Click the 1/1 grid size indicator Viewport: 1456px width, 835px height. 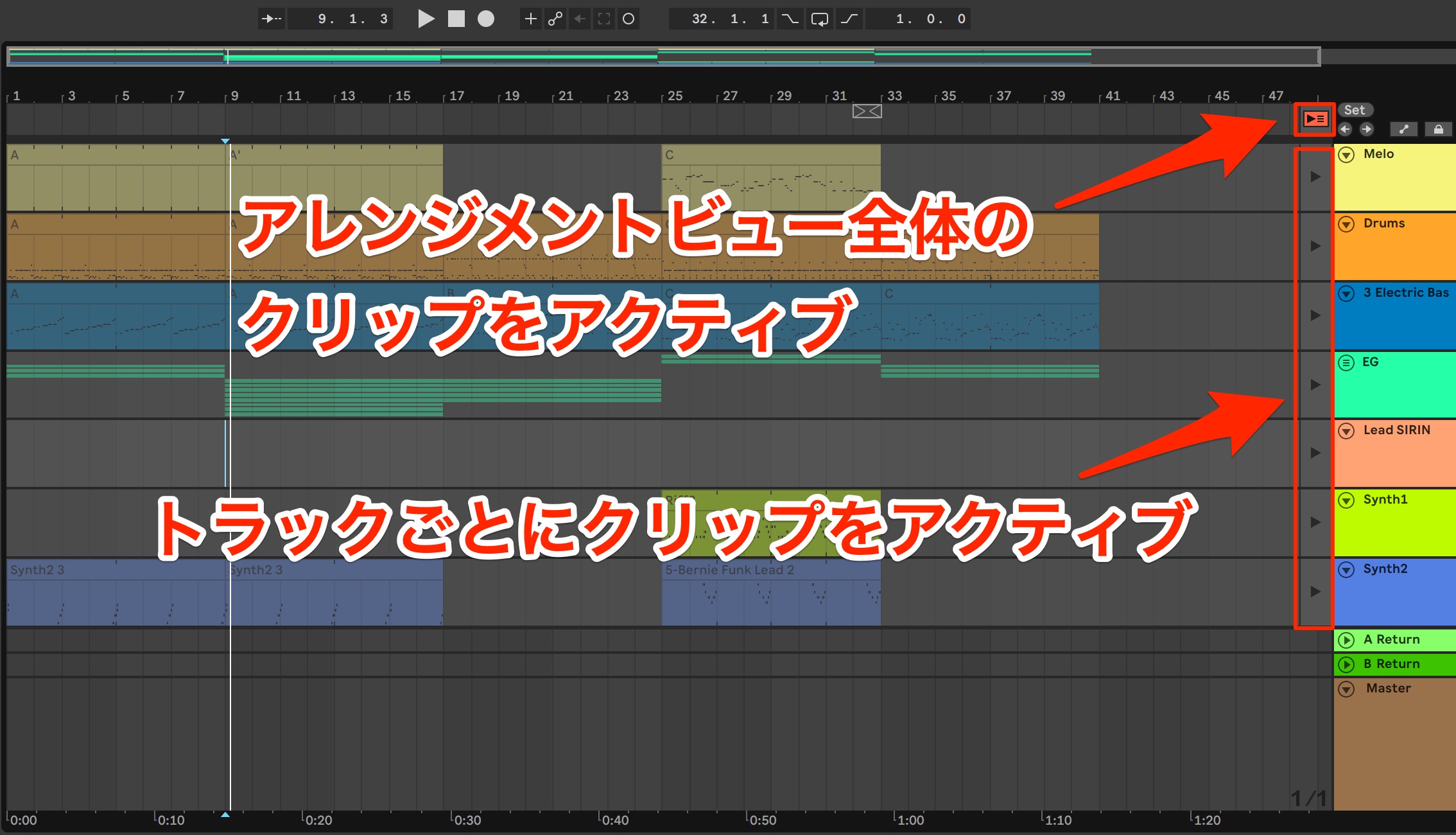1308,798
